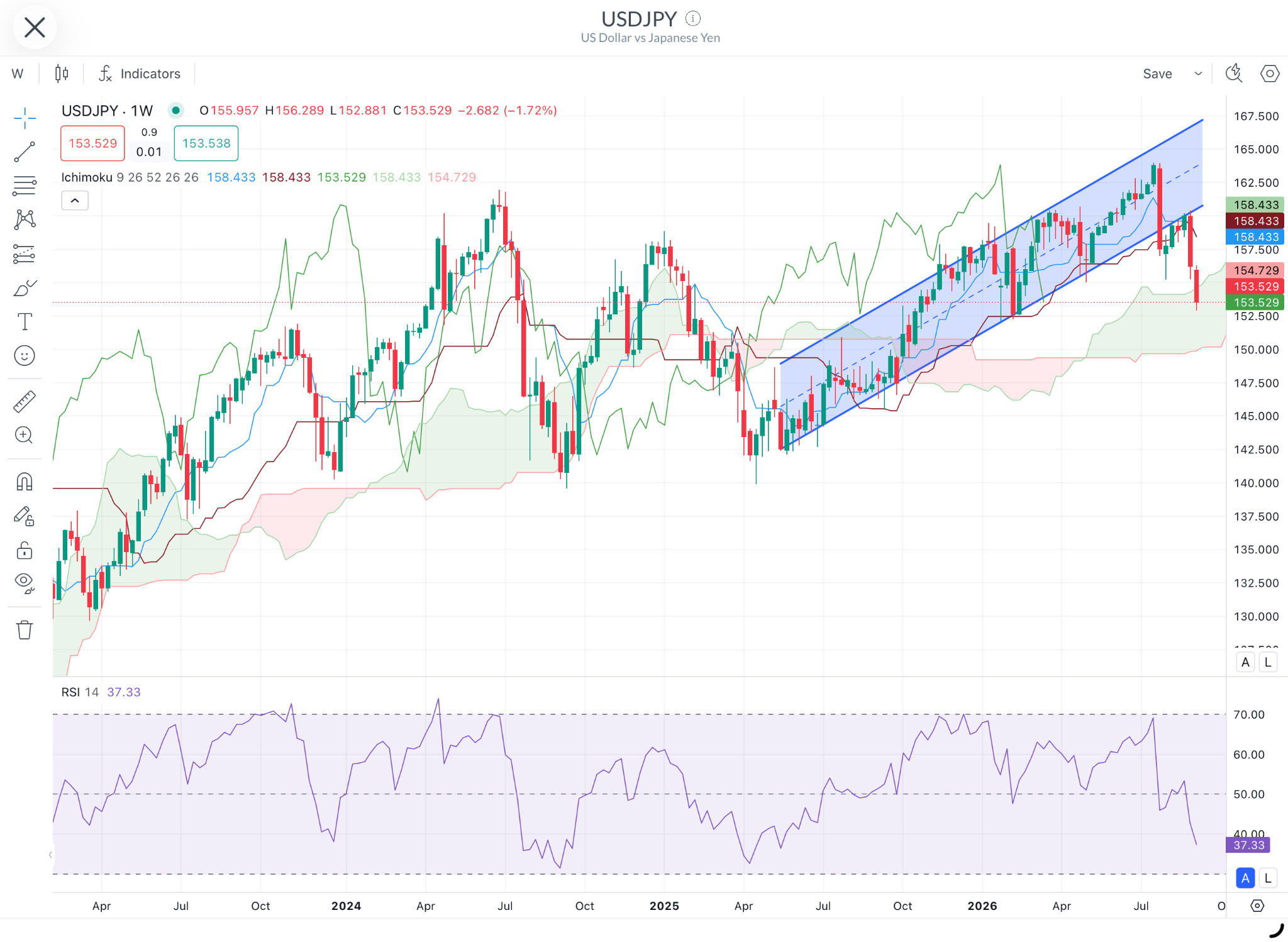
Task: Select the pattern drawing tool
Action: [x=25, y=219]
